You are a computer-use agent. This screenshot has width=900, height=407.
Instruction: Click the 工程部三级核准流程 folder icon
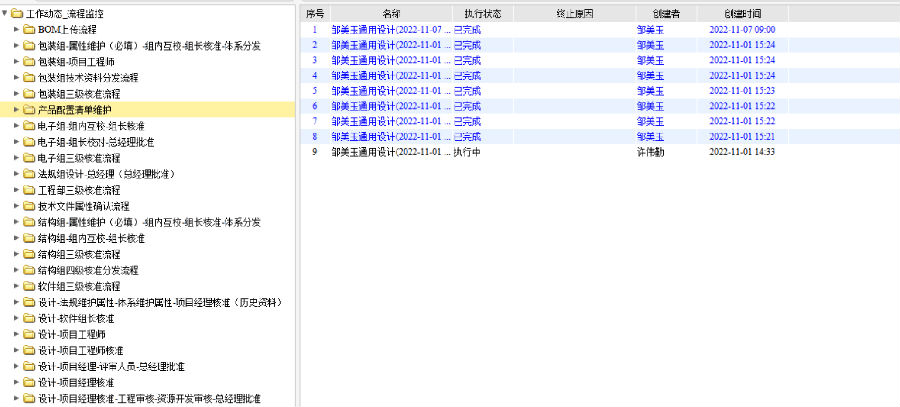[x=30, y=190]
